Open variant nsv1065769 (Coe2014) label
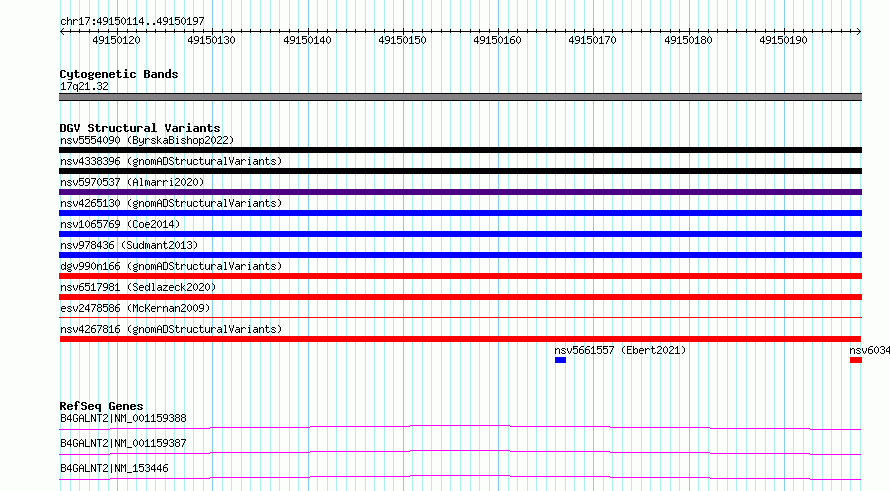 120,224
